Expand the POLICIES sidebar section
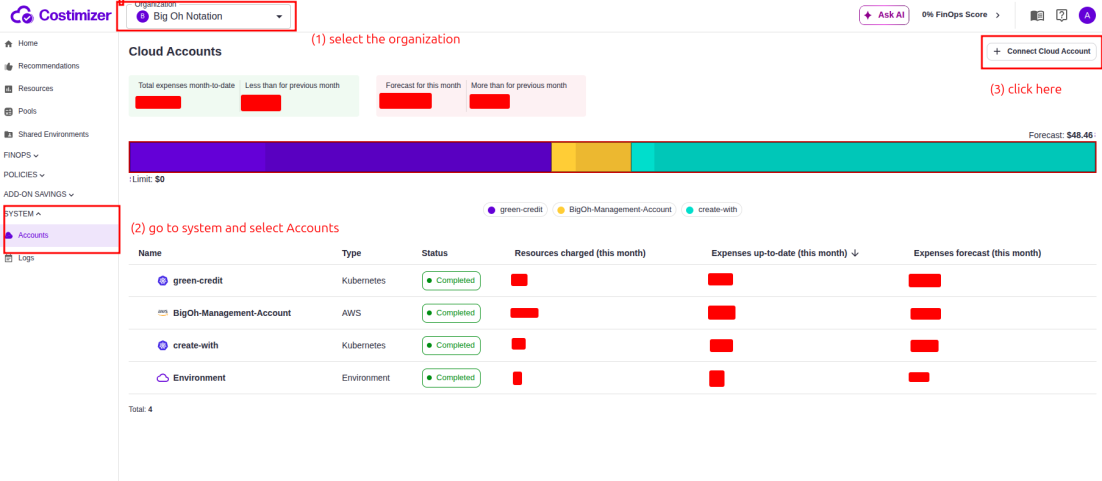 (24, 174)
